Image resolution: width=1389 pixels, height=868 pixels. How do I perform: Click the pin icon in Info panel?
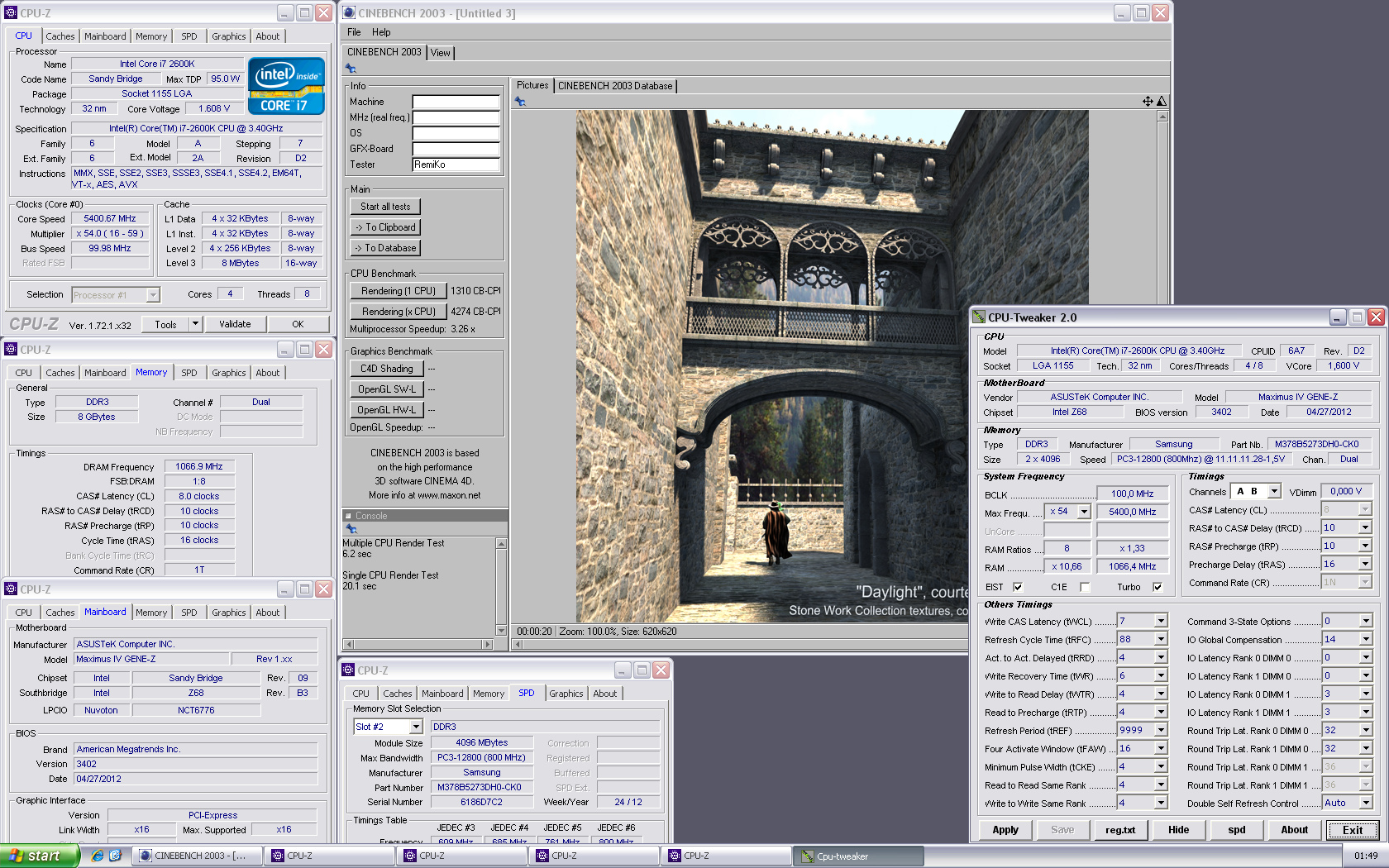click(x=351, y=69)
